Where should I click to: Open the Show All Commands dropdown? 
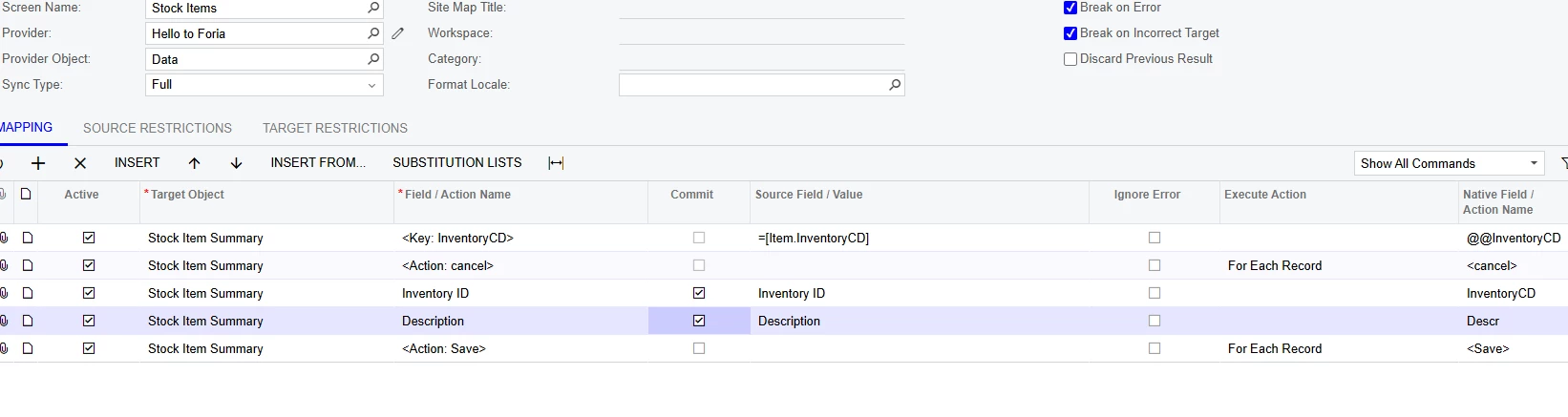[x=1534, y=163]
